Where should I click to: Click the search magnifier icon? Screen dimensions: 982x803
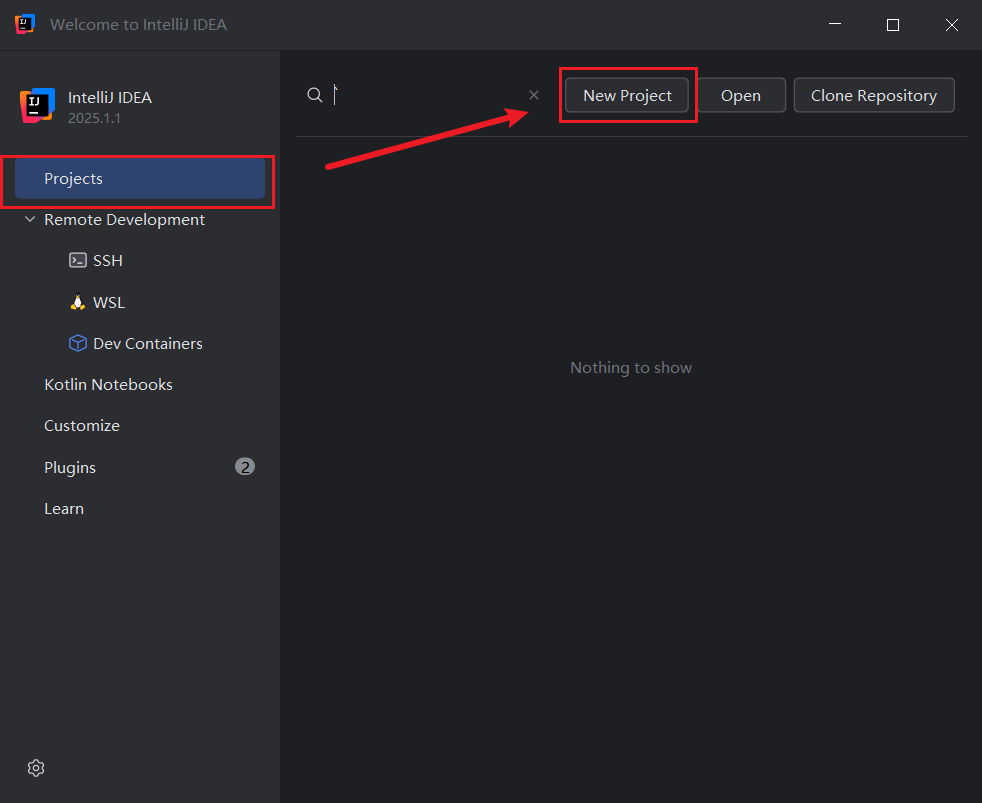point(315,95)
